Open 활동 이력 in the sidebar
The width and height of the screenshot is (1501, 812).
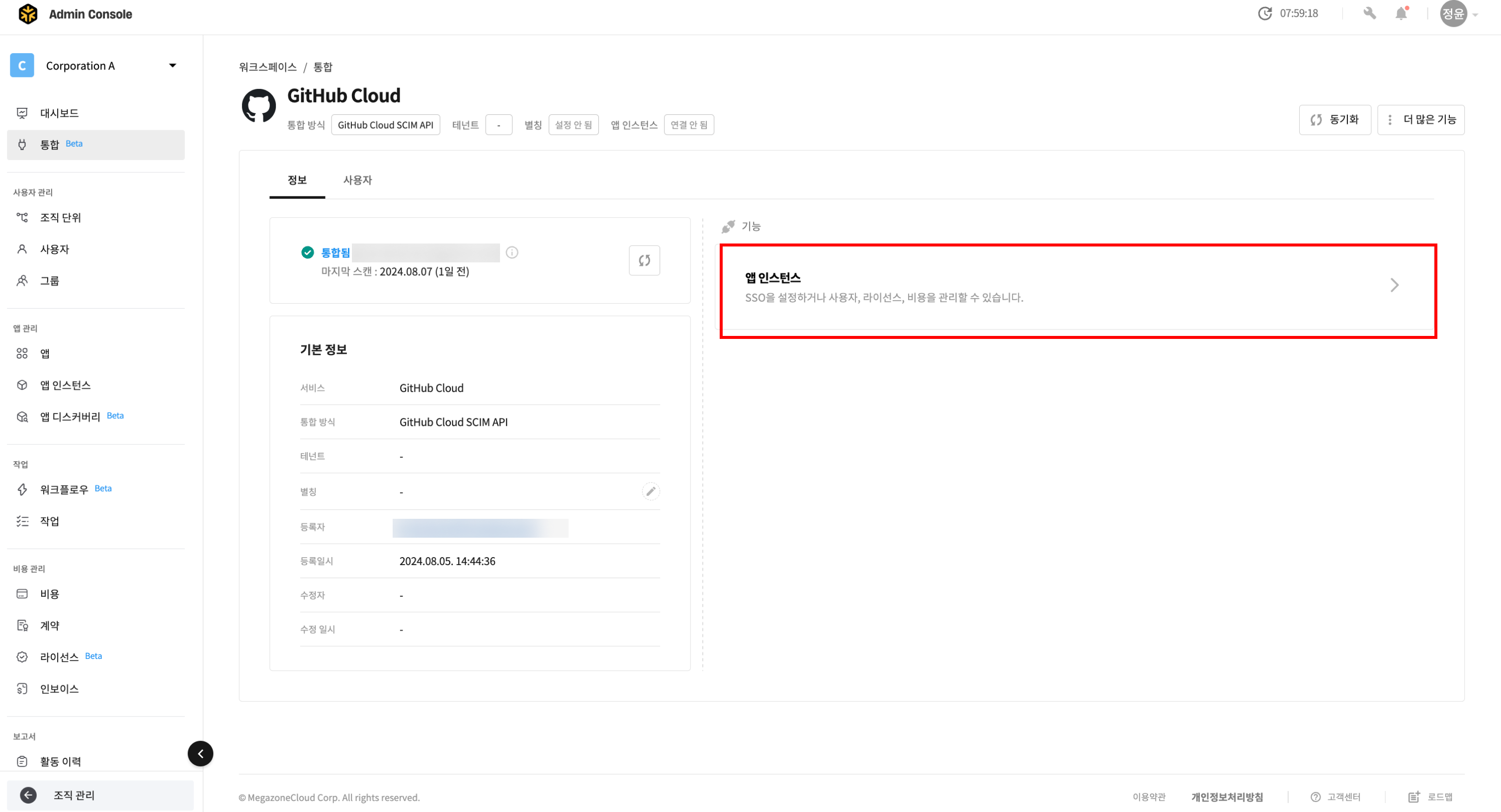95,761
